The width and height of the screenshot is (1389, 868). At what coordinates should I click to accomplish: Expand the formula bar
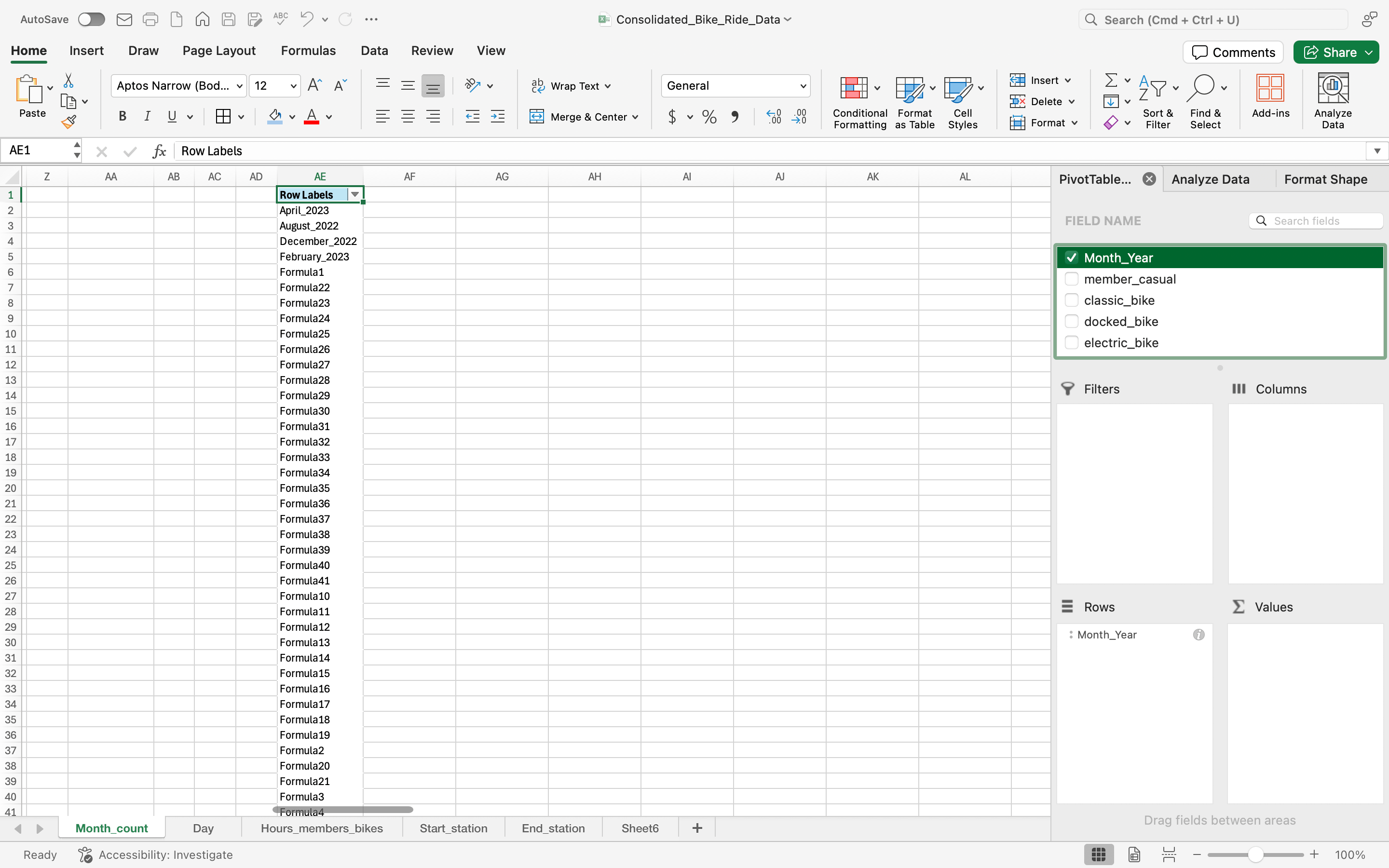(x=1377, y=151)
